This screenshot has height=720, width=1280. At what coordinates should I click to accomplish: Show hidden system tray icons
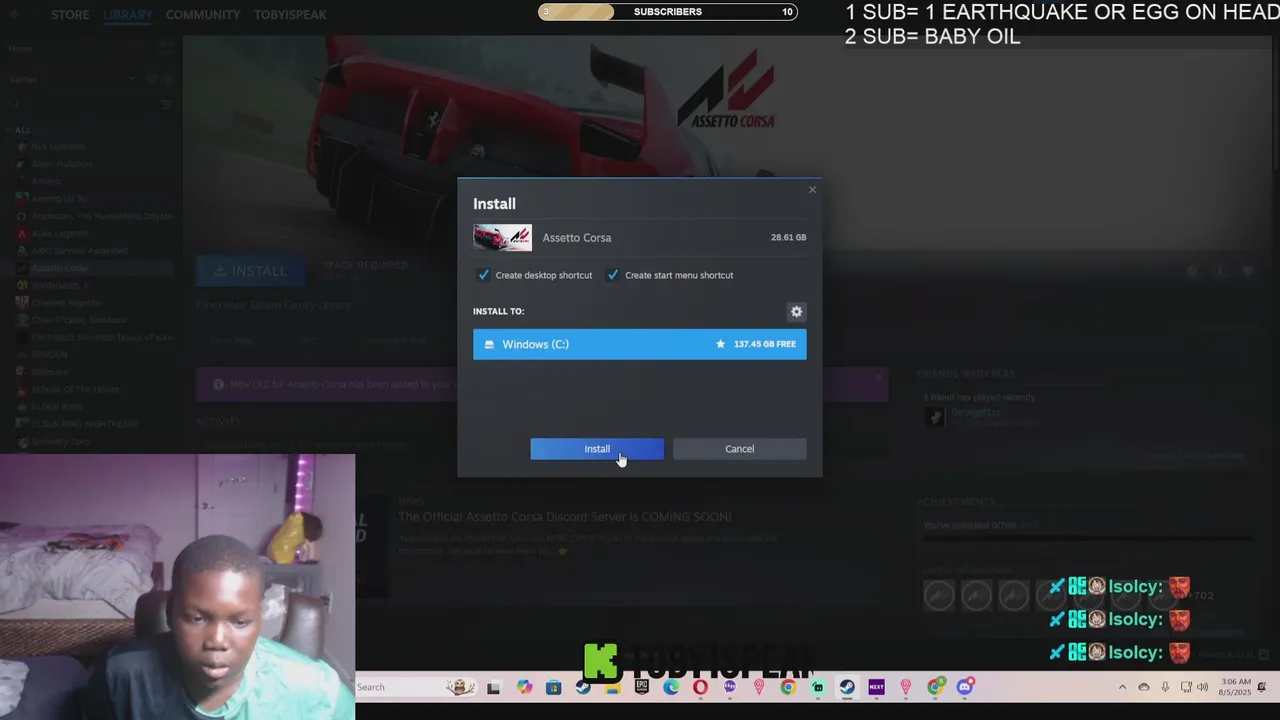(x=1122, y=687)
